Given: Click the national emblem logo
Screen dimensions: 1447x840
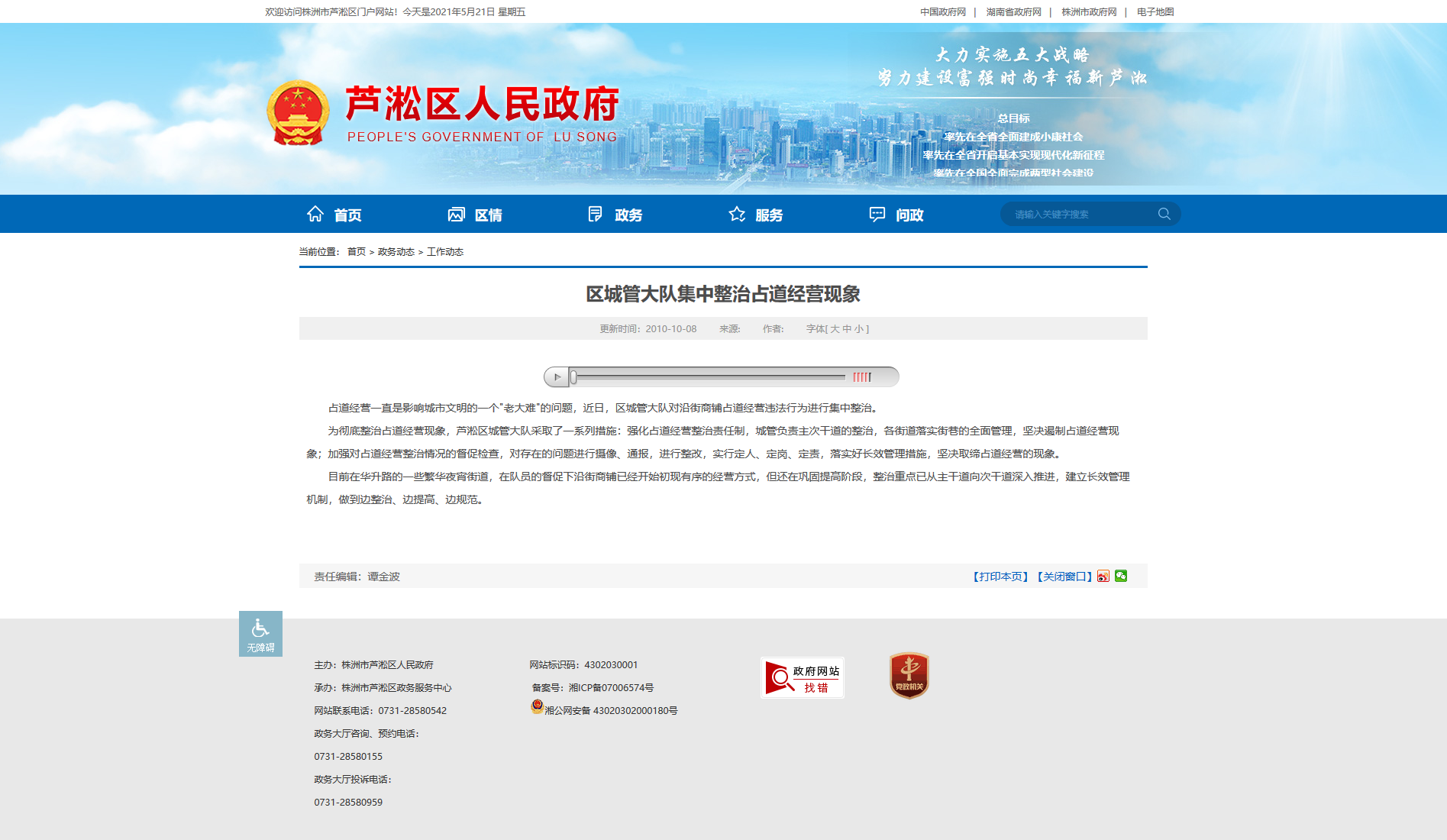Looking at the screenshot, I should coord(298,113).
